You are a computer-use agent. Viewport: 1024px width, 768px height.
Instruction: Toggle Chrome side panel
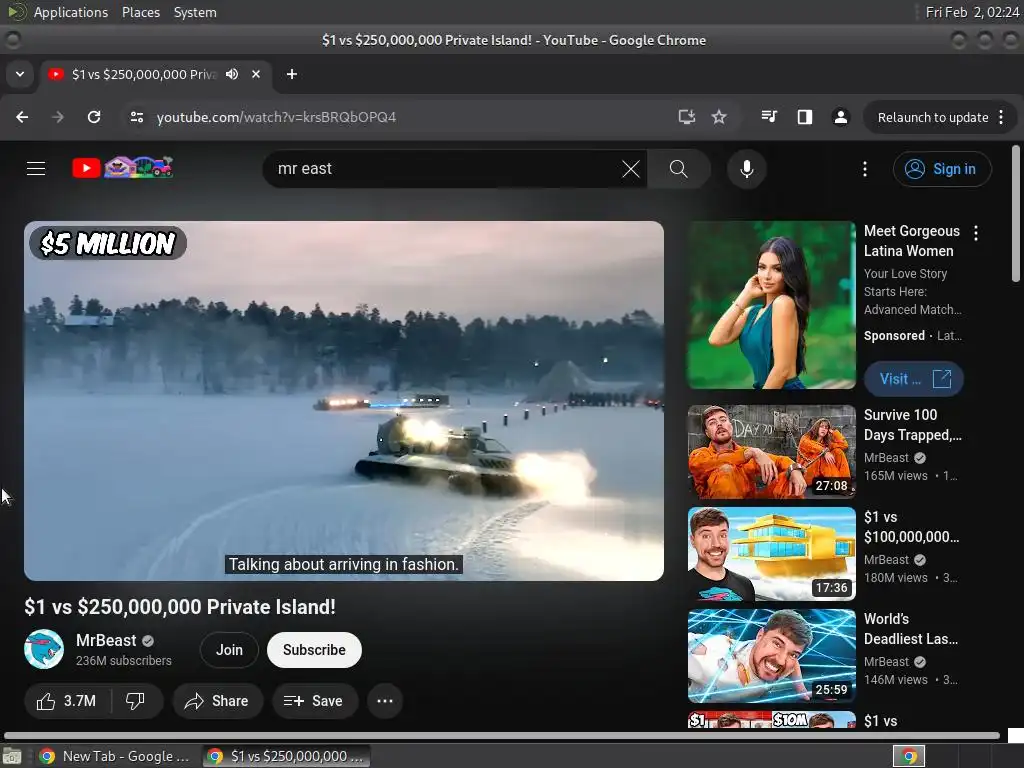(805, 117)
